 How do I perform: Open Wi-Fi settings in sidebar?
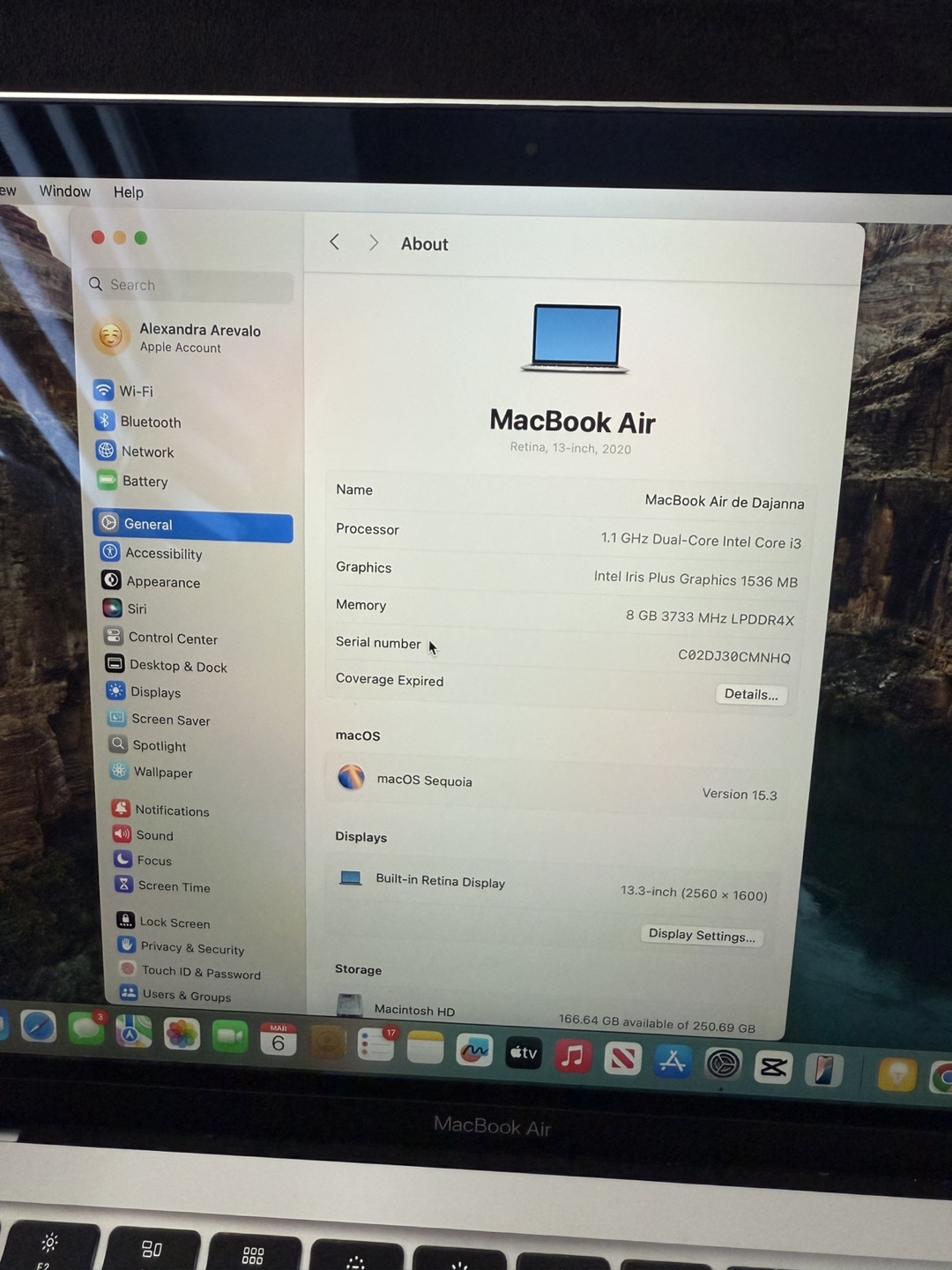123,391
